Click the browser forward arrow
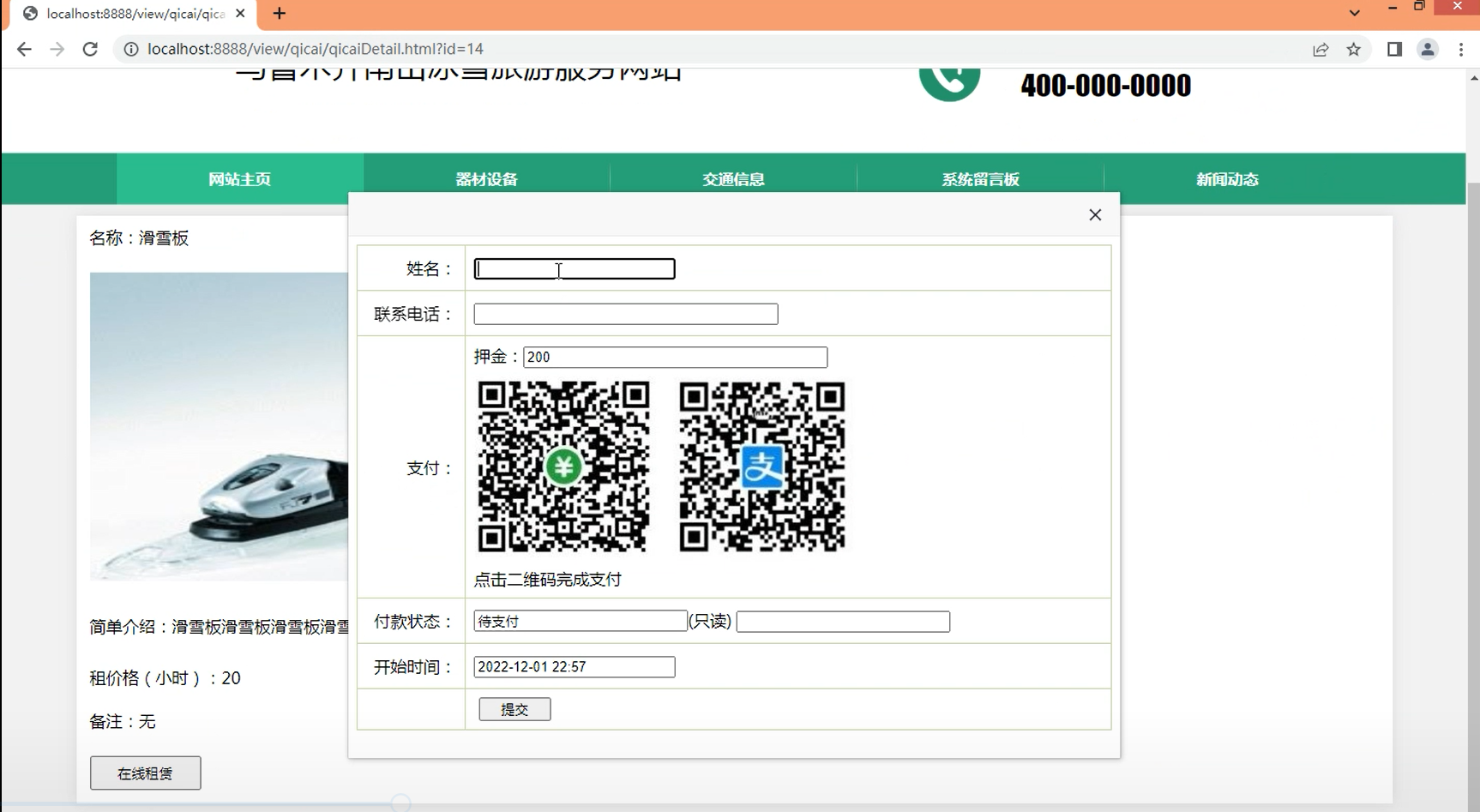Screen dimensions: 1480x812 [x=57, y=49]
